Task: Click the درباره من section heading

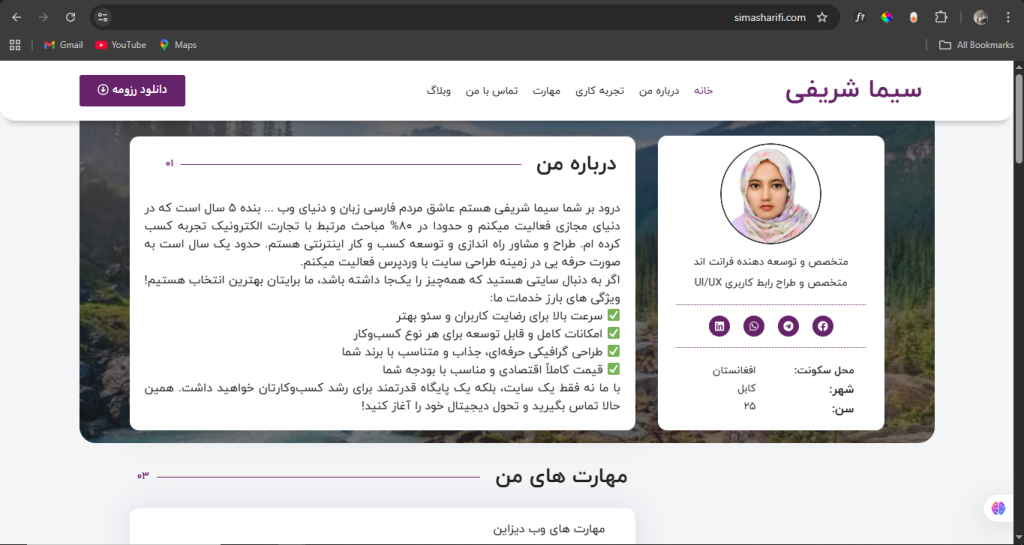Action: point(576,163)
